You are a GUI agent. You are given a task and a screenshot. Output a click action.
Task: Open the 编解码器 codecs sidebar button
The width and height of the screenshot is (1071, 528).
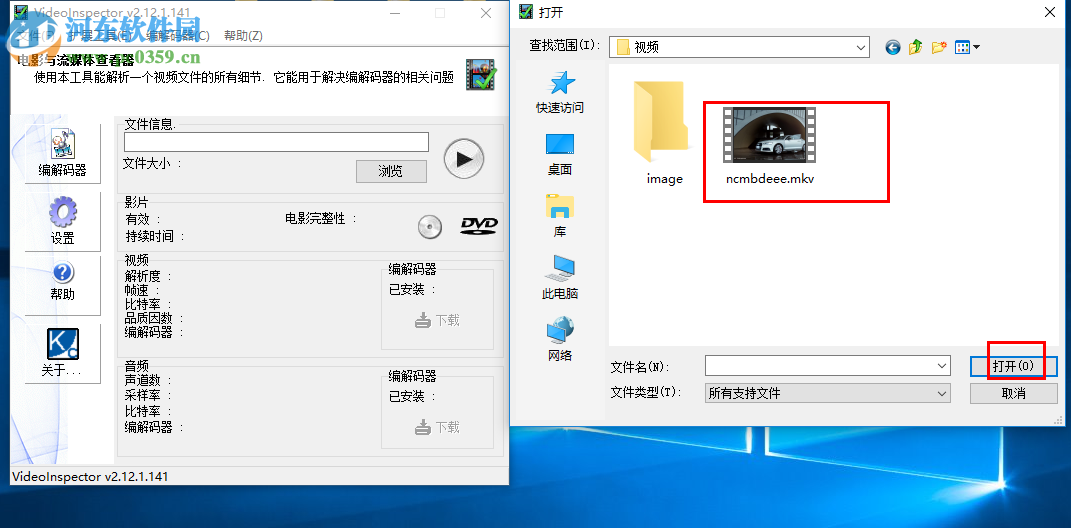62,154
